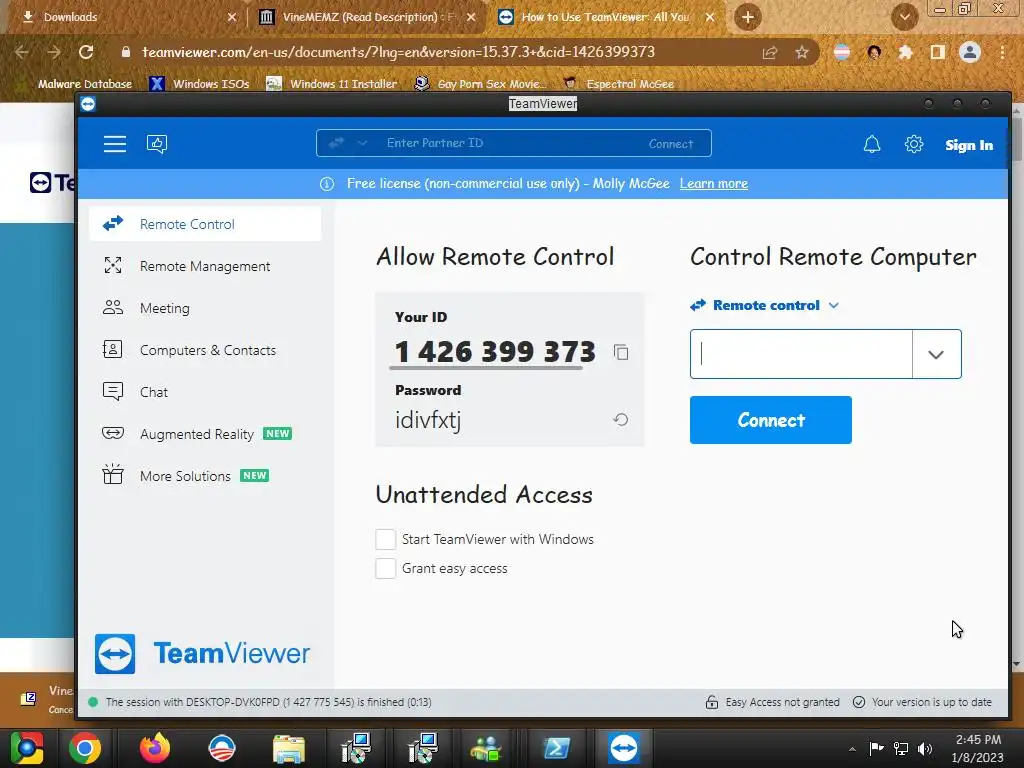
Task: Show hidden system tray icons
Action: (x=852, y=749)
